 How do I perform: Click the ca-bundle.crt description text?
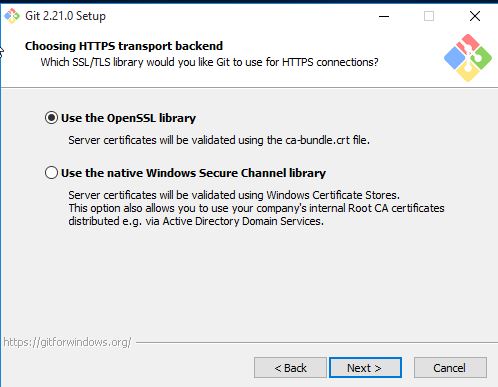(x=219, y=140)
